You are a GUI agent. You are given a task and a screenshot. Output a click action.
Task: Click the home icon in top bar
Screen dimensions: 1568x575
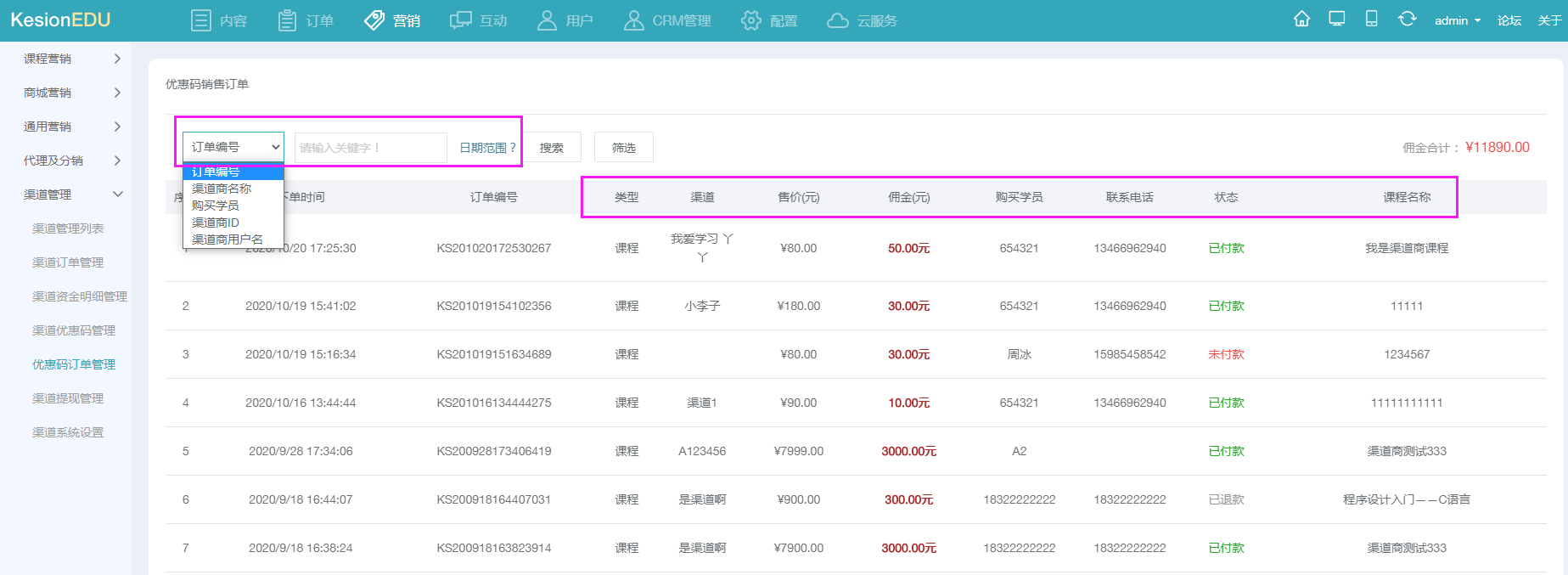tap(1301, 20)
